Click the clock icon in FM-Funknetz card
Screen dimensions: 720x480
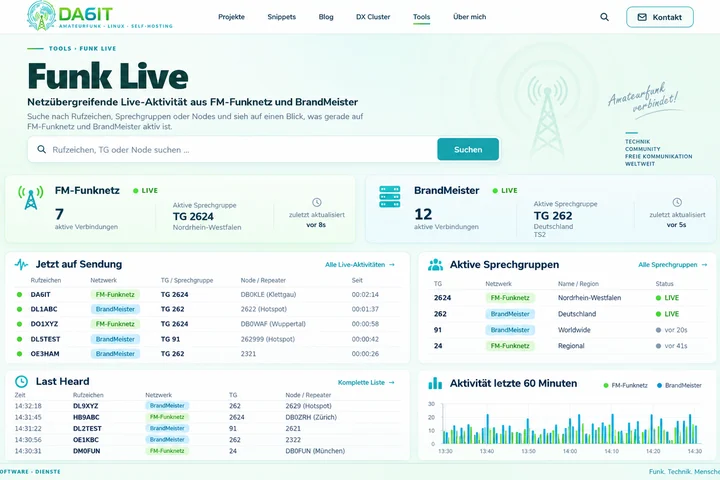(x=316, y=202)
